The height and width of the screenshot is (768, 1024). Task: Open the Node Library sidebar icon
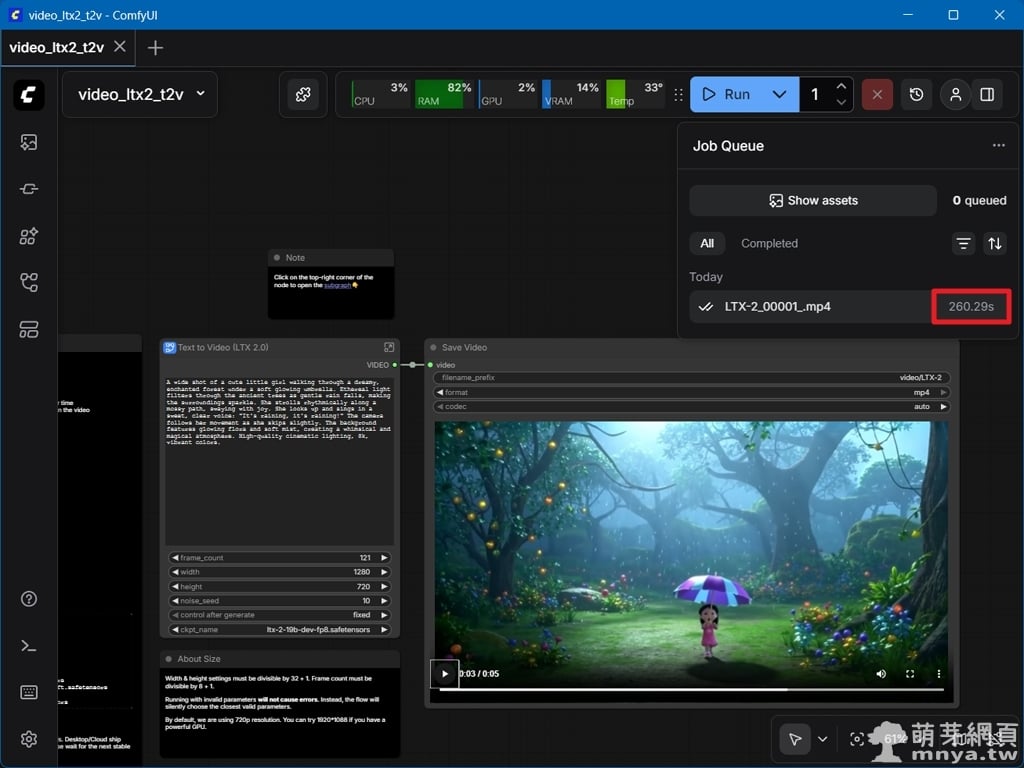tap(29, 189)
